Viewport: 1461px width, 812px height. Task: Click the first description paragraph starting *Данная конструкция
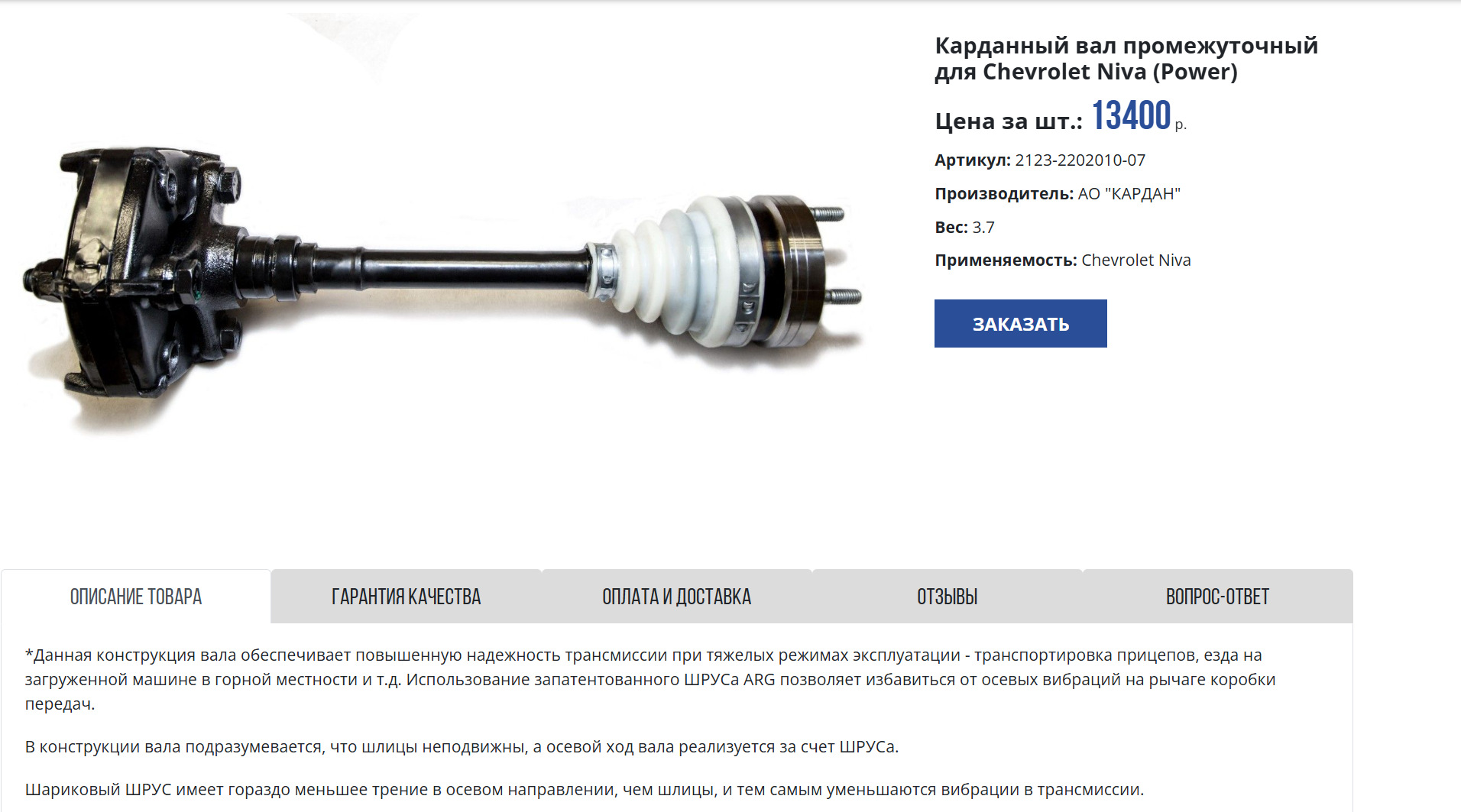tap(650, 679)
